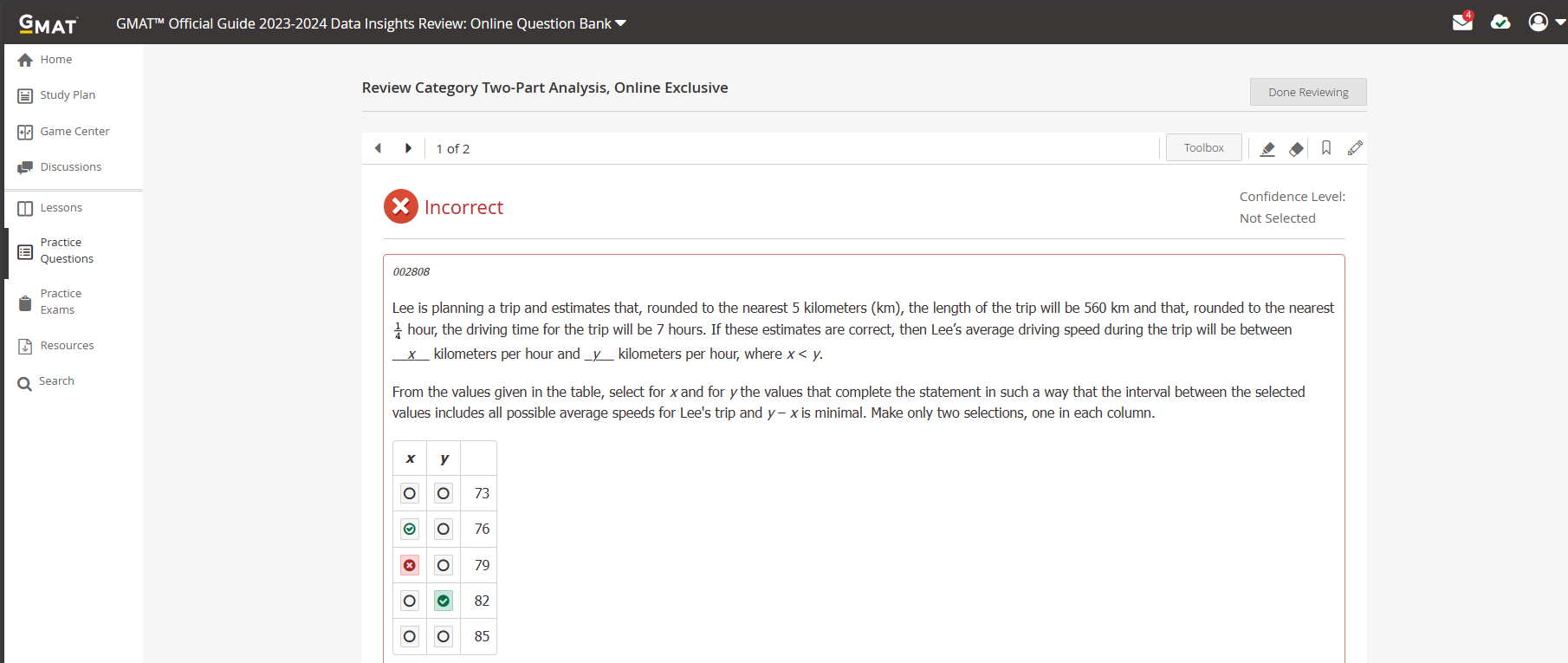The image size is (1568, 663).
Task: Bookmark this question
Action: 1325,148
